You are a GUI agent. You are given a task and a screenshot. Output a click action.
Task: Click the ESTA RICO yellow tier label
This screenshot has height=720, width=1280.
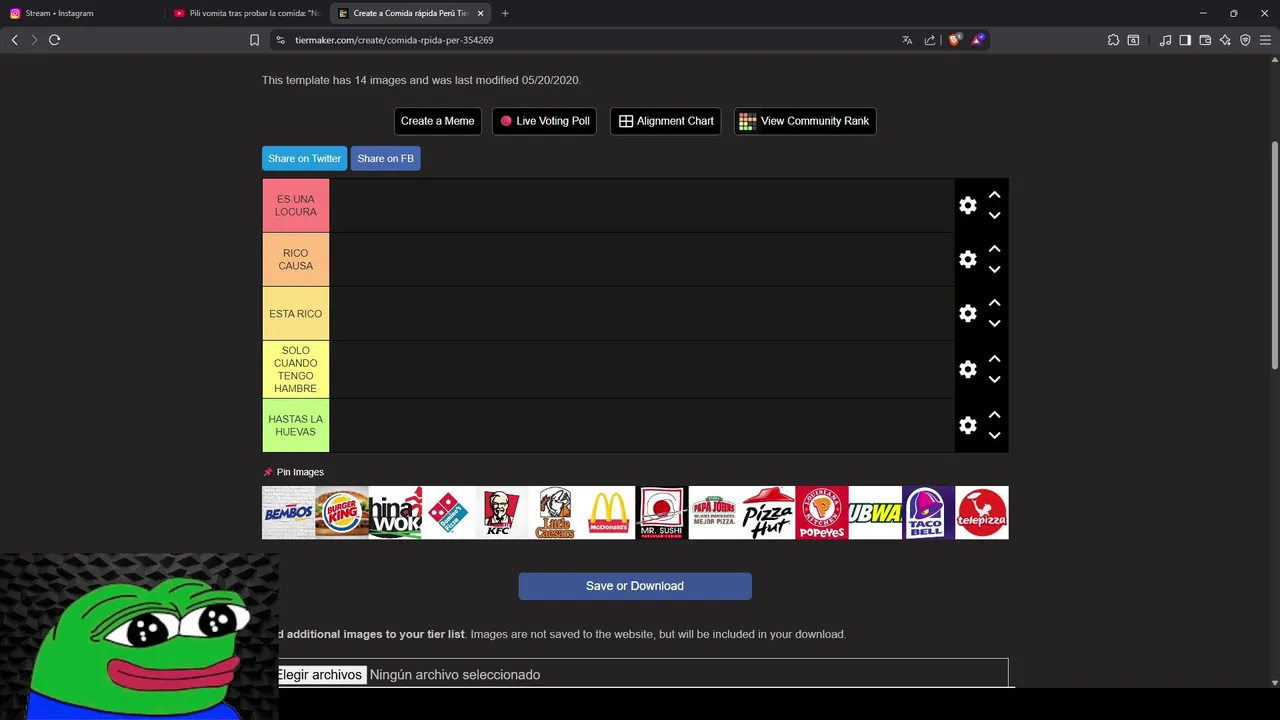(296, 313)
